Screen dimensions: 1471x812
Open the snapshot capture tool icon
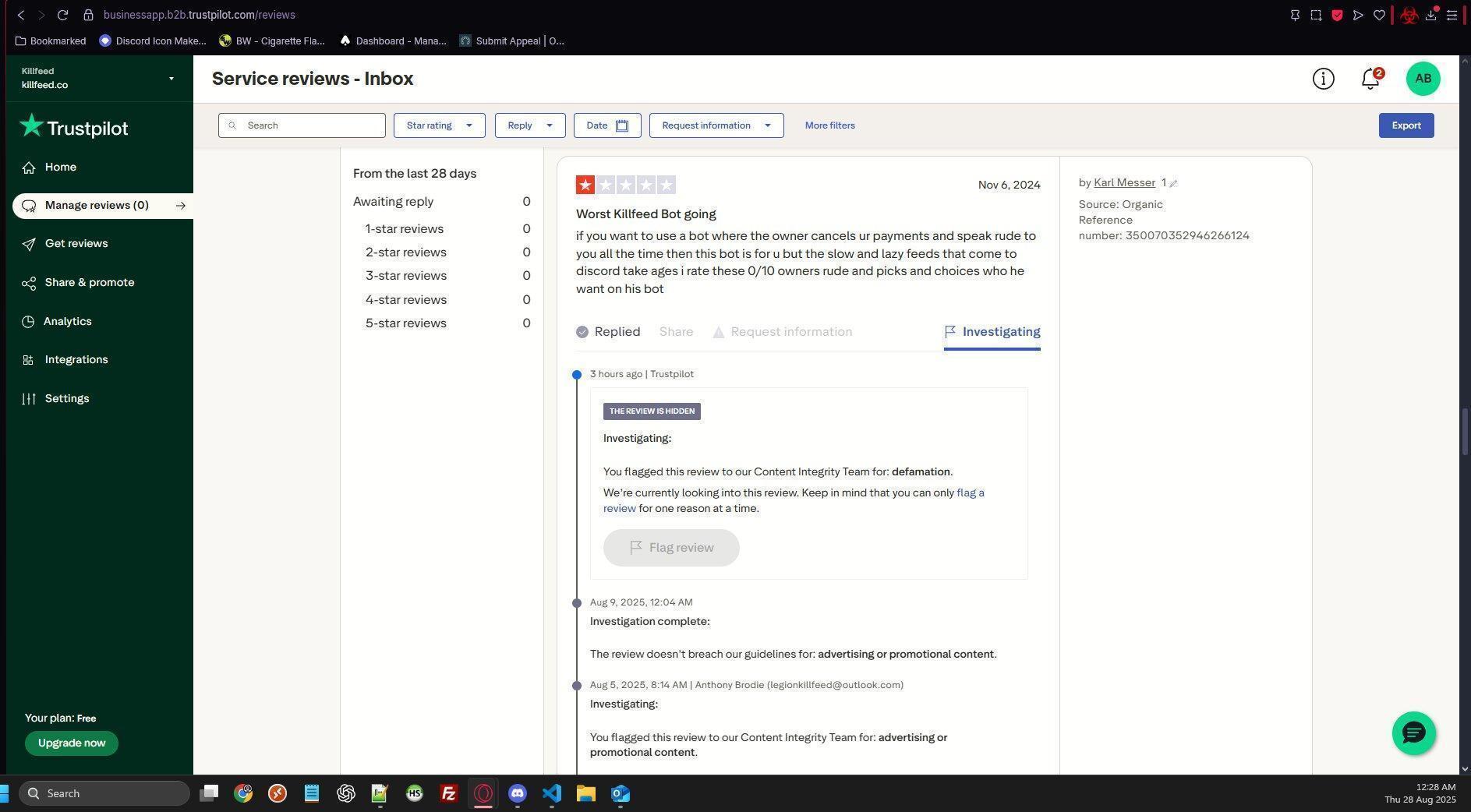click(x=1316, y=15)
